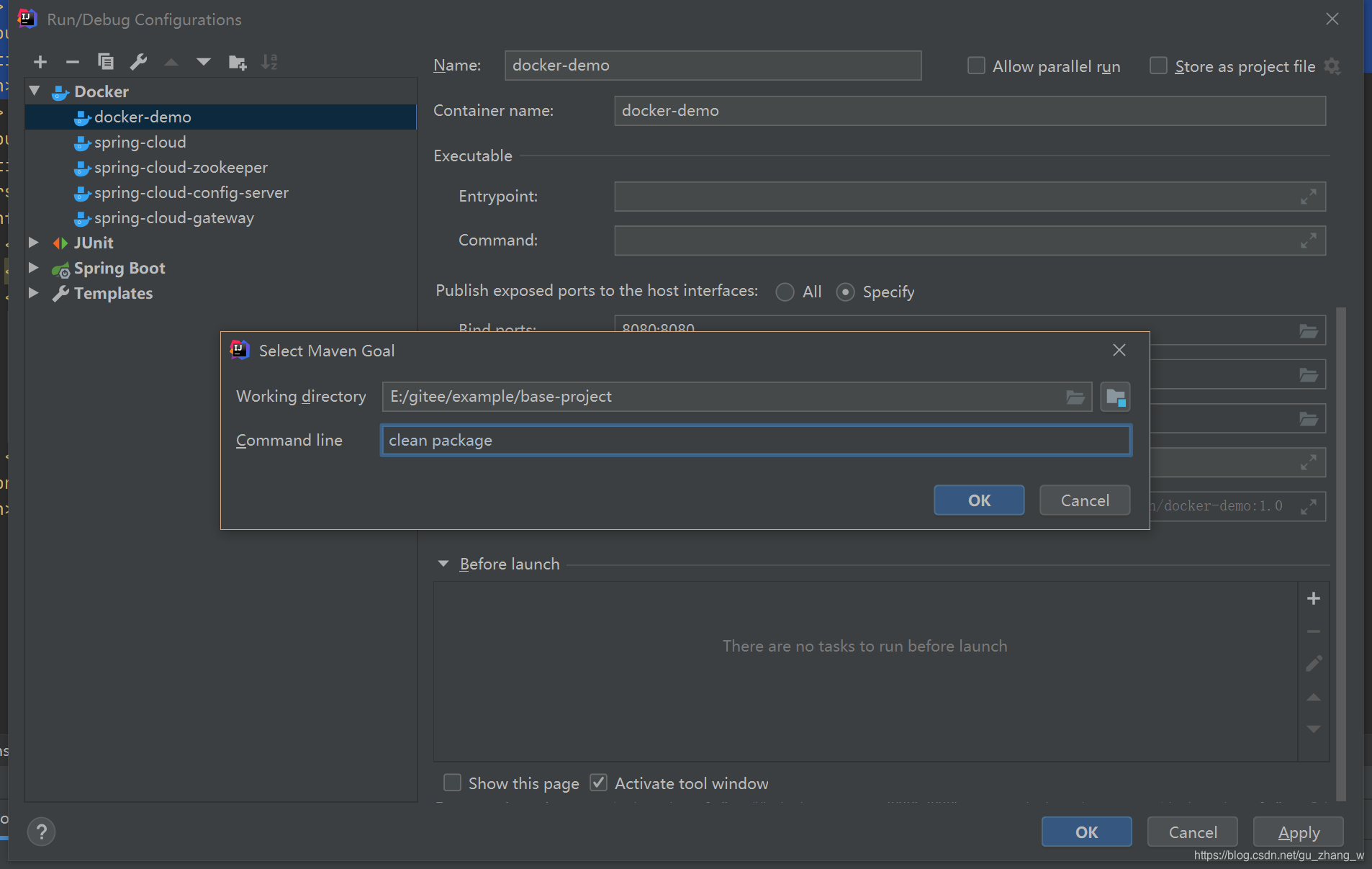This screenshot has height=869, width=1372.
Task: Move before launch task down
Action: (x=1314, y=729)
